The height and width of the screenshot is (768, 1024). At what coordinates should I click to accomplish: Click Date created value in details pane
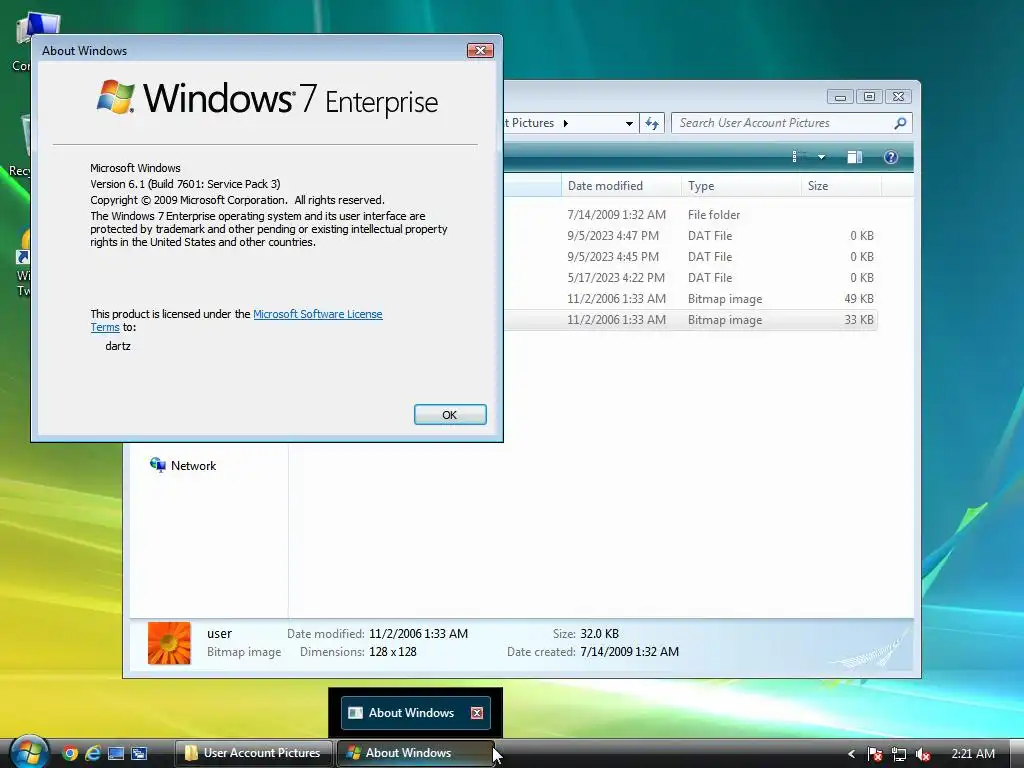[x=630, y=652]
